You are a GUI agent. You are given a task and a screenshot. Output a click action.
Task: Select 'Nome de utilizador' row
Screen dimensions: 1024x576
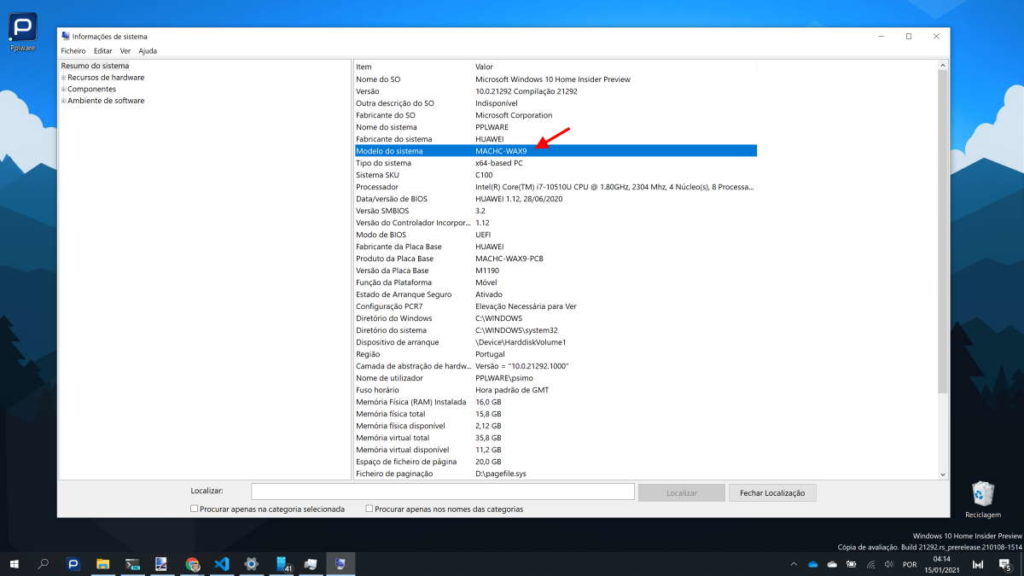pyautogui.click(x=556, y=378)
